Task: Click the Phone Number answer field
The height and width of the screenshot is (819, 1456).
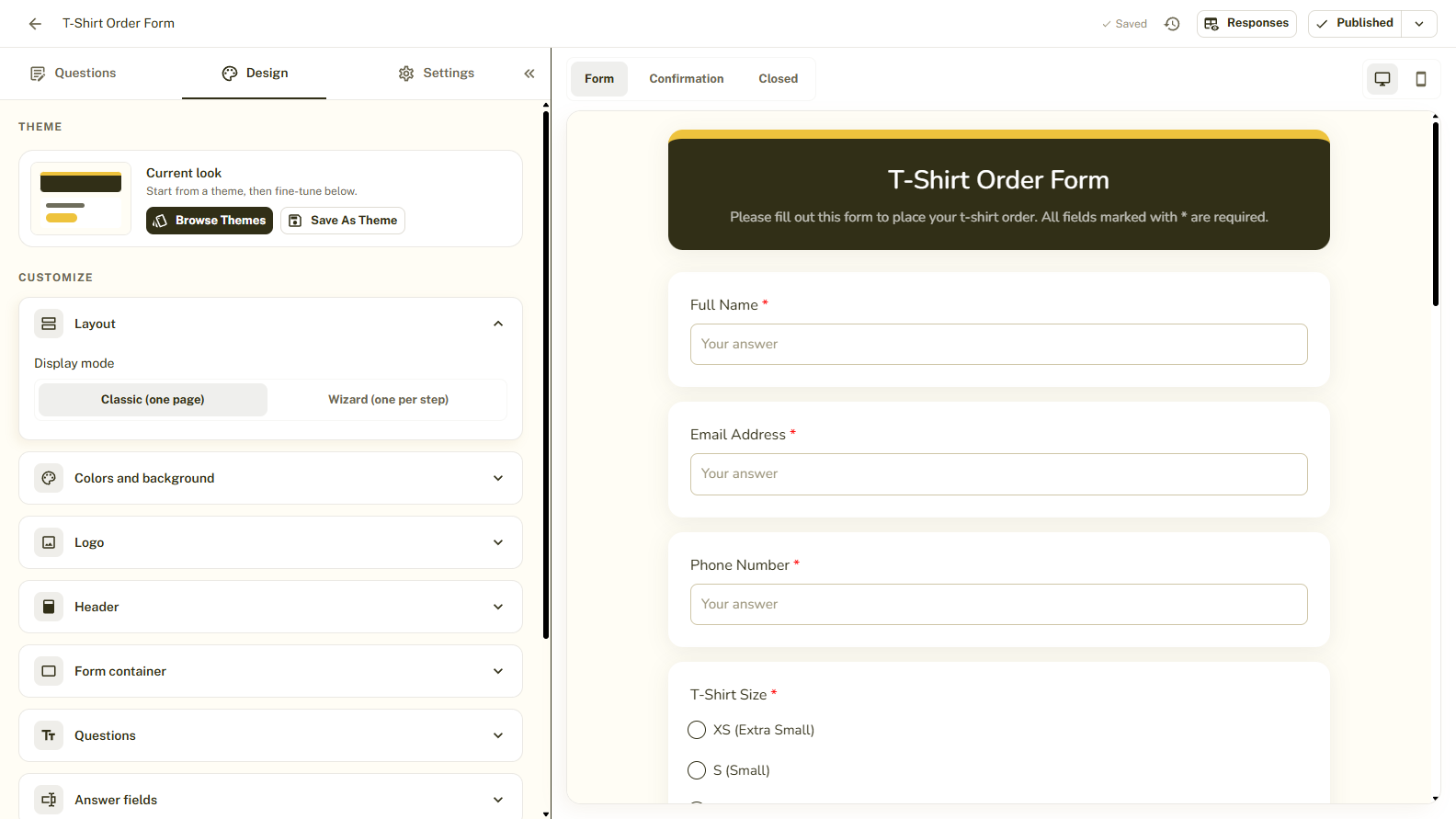Action: 999,605
